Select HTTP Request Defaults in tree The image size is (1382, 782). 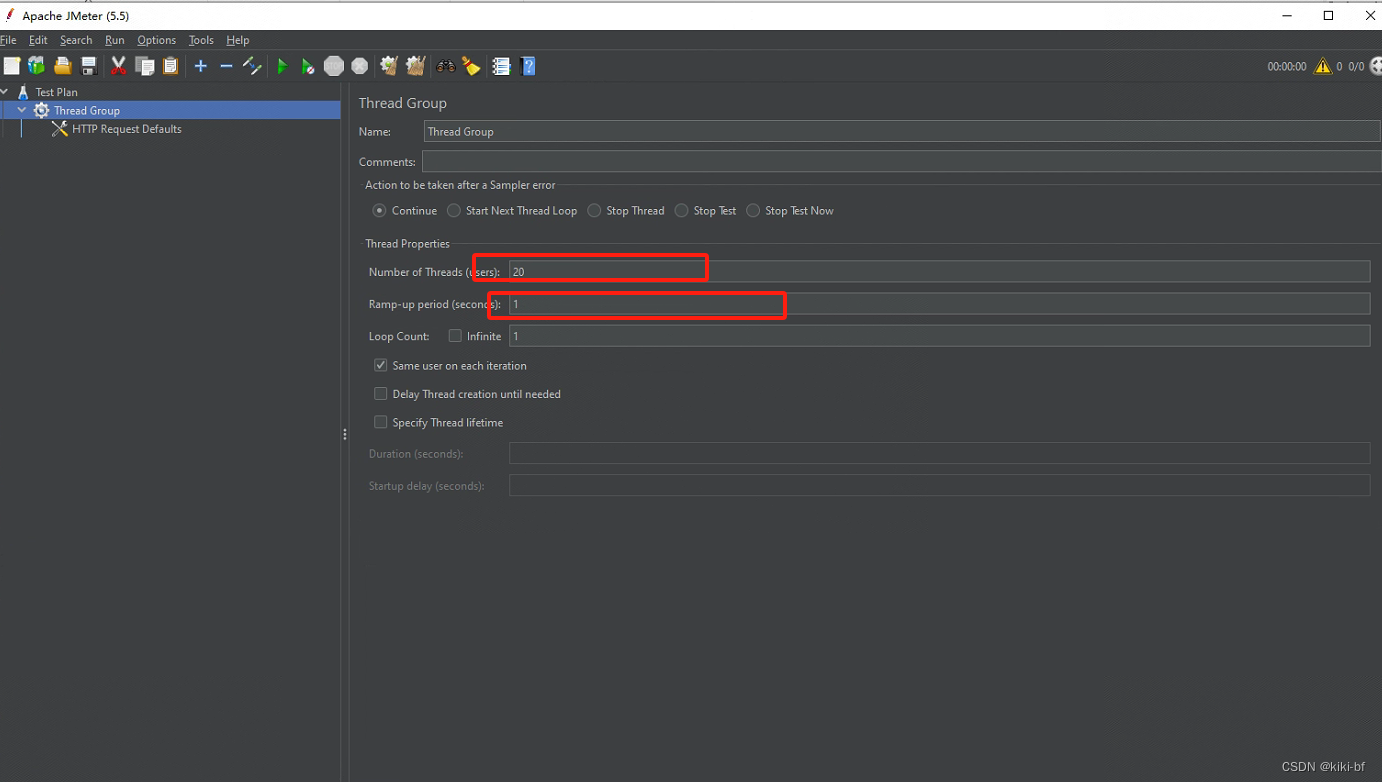click(127, 129)
